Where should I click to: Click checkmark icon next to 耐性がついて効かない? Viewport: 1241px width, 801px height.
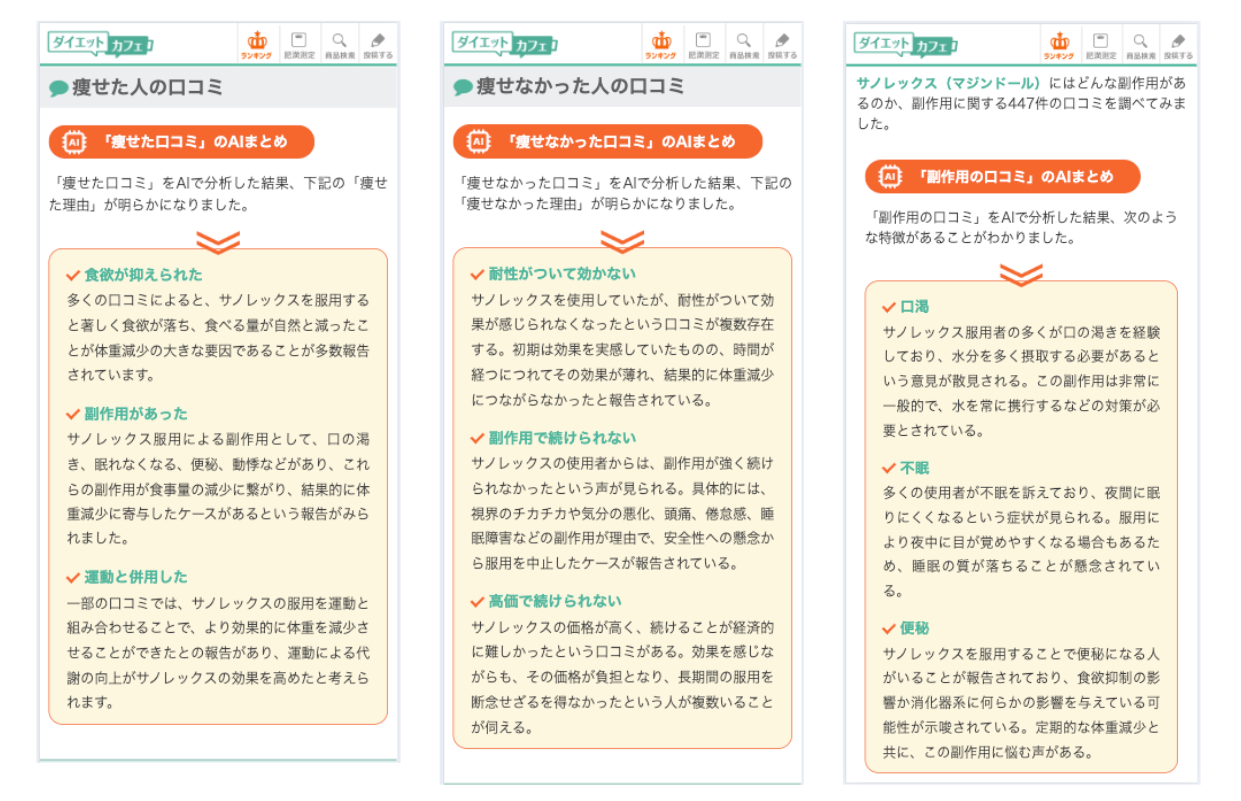coord(477,273)
